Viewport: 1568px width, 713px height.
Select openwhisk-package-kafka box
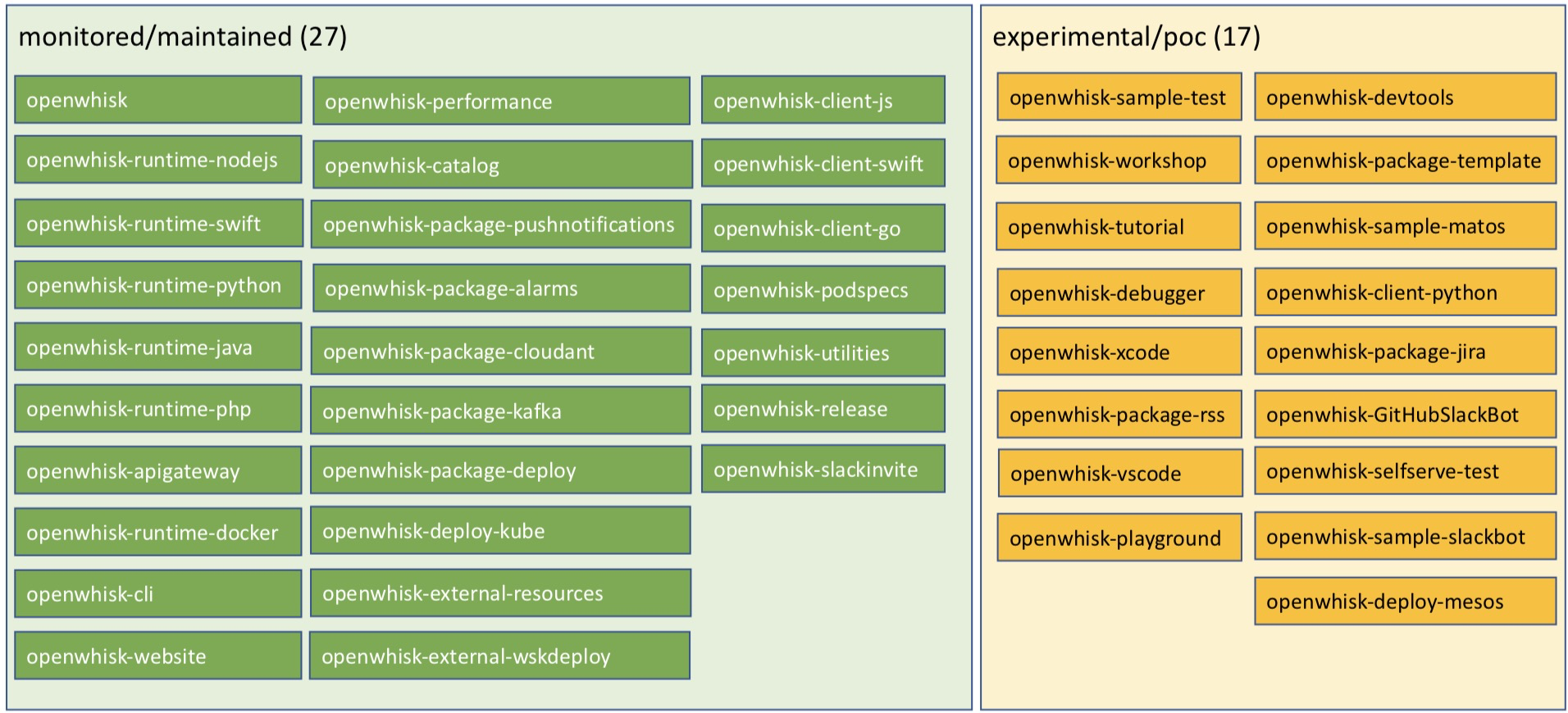[x=500, y=411]
